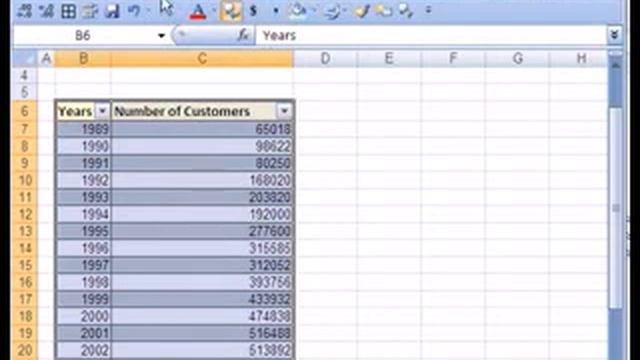The image size is (640, 360).
Task: Select column F header
Action: pyautogui.click(x=453, y=59)
